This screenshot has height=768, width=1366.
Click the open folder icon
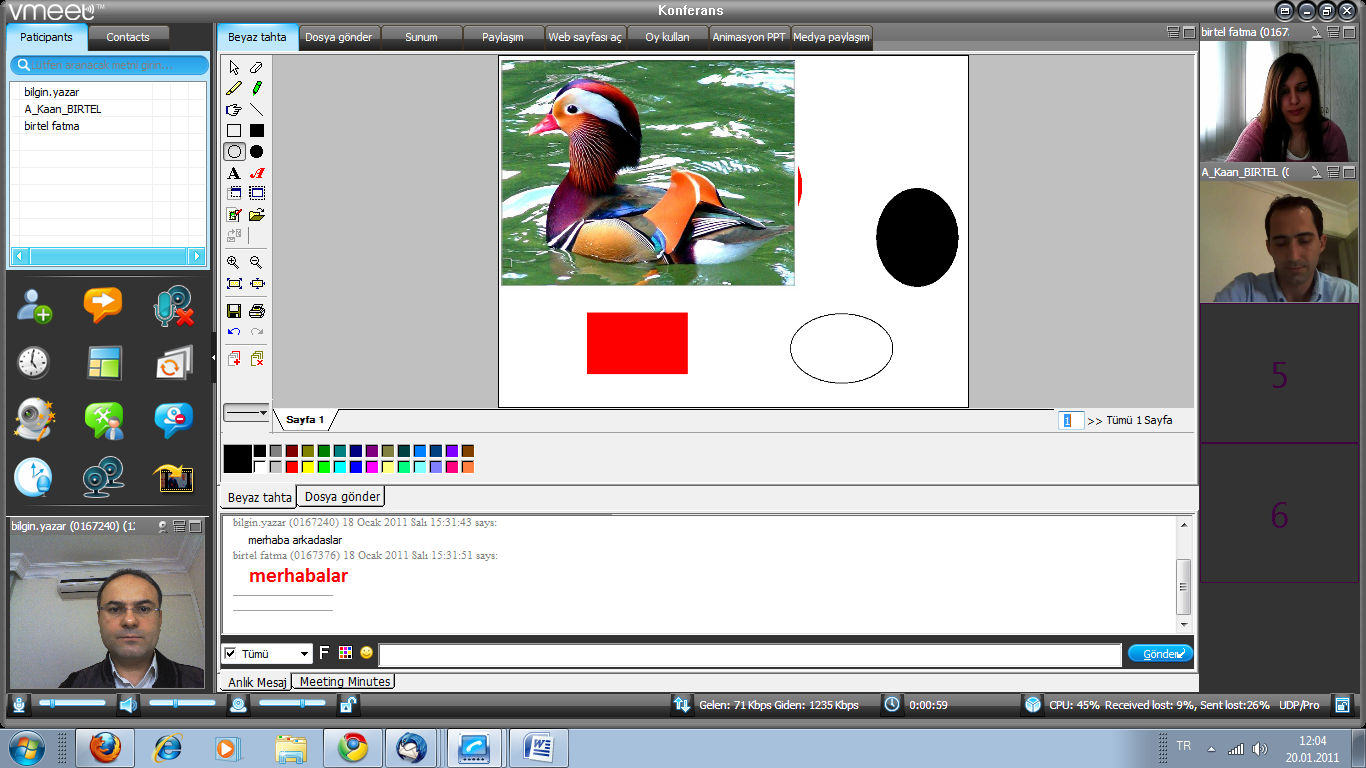point(257,215)
